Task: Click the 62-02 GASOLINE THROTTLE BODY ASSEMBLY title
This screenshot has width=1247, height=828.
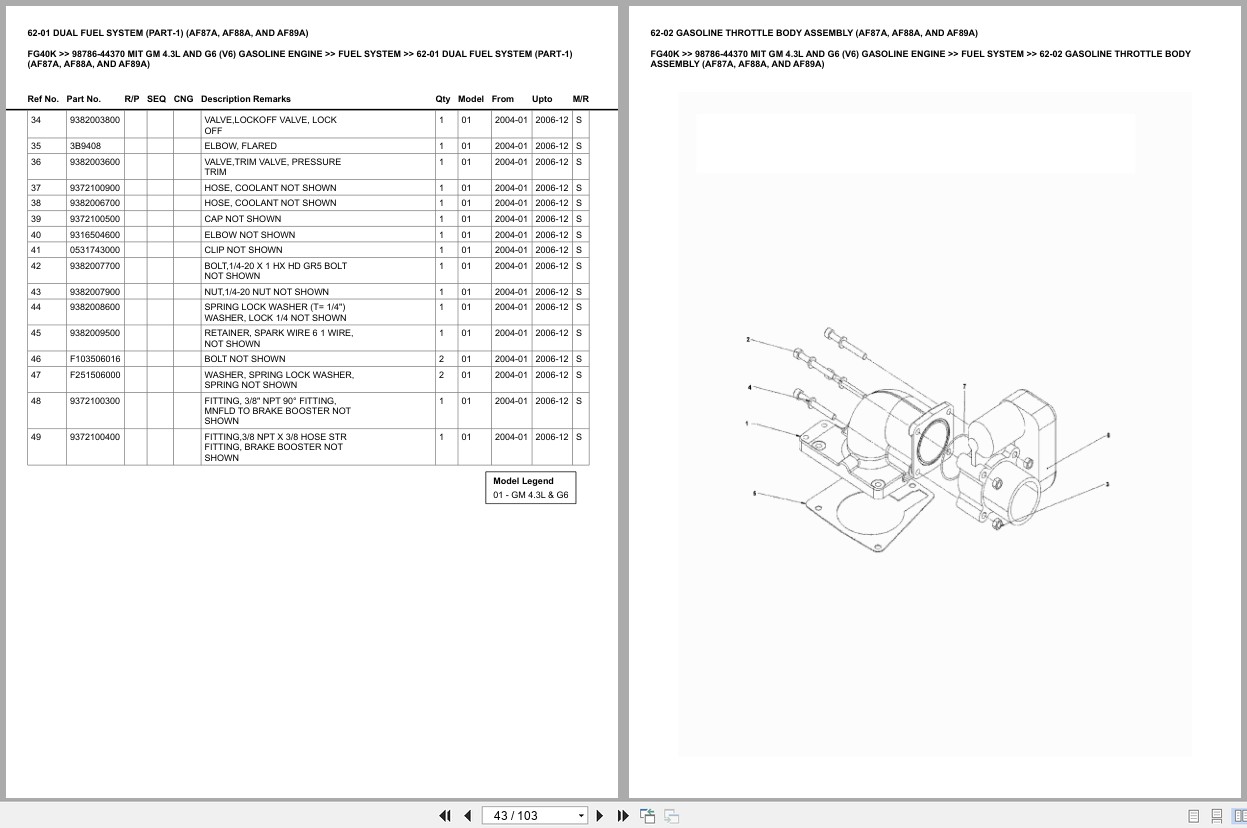Action: coord(814,33)
